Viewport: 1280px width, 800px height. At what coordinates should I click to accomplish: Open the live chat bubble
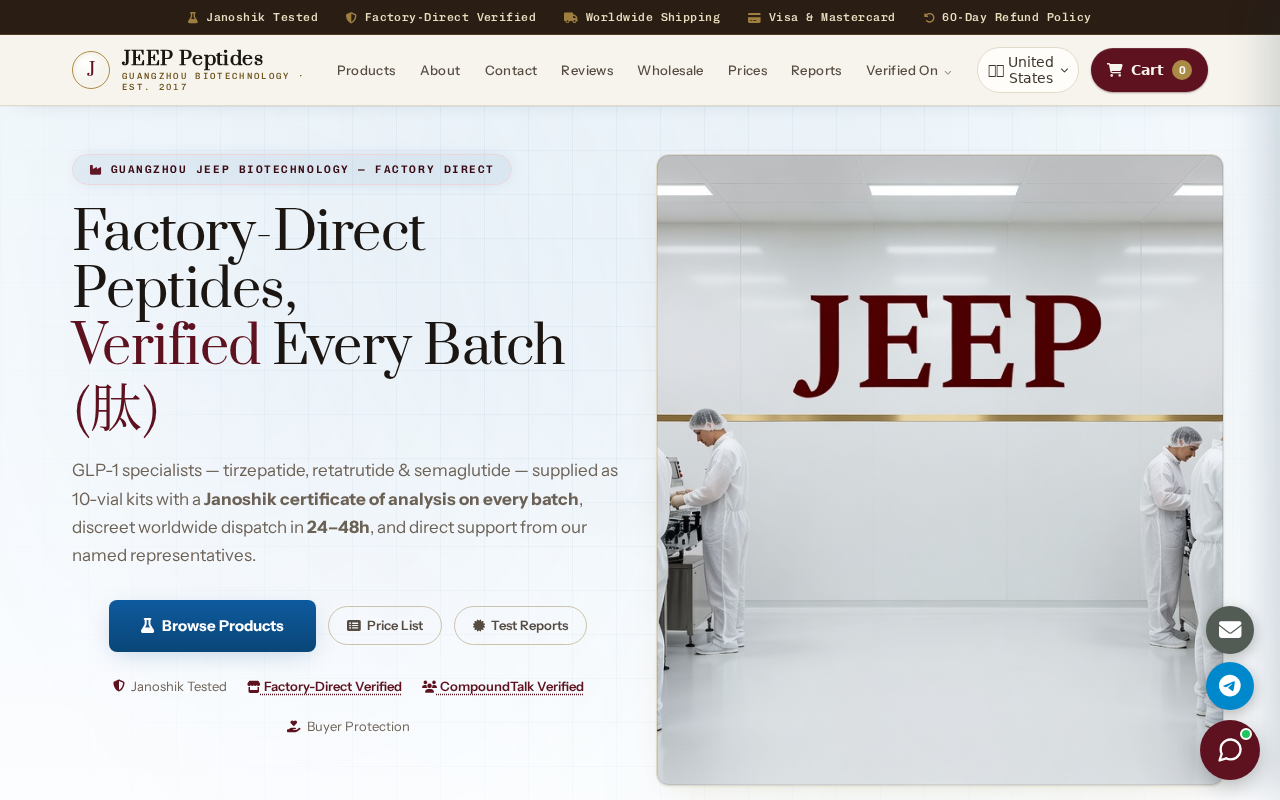coord(1230,750)
